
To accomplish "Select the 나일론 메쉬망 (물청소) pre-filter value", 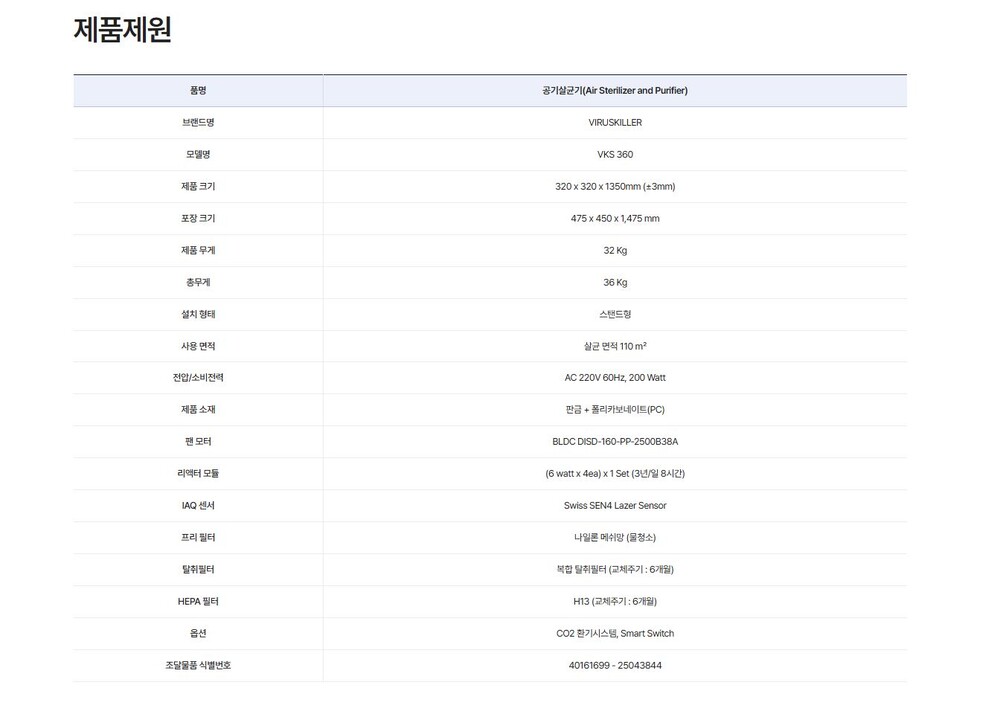I will (614, 537).
